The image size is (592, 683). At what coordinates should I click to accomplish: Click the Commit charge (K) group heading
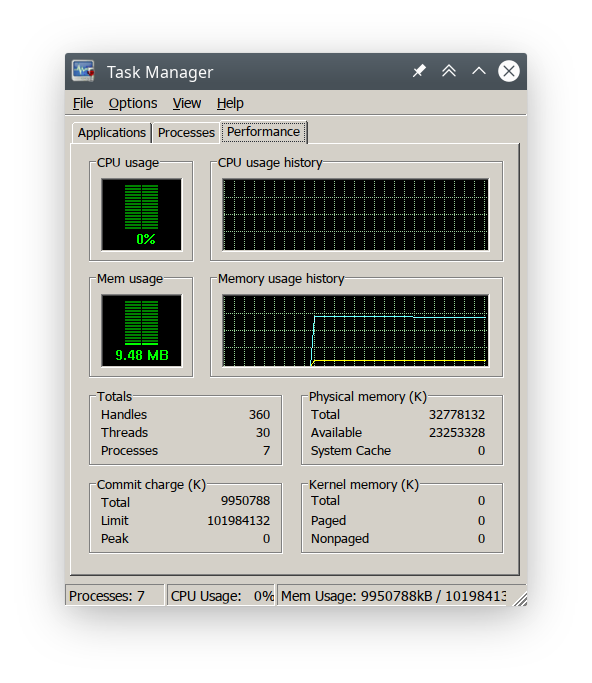click(151, 484)
